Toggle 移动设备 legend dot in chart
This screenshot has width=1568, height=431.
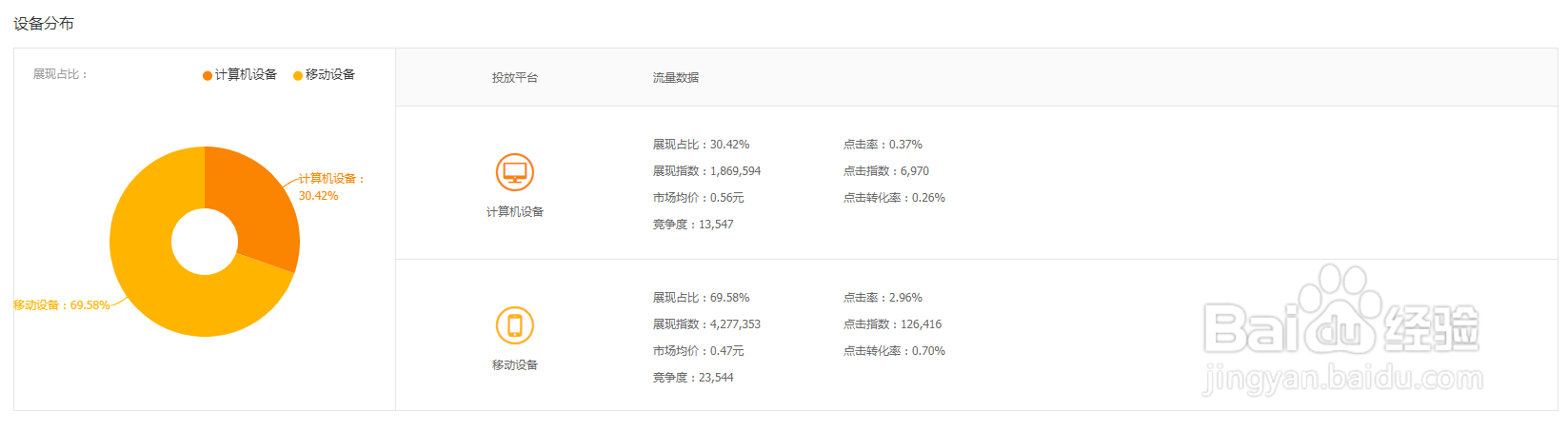pyautogui.click(x=298, y=75)
